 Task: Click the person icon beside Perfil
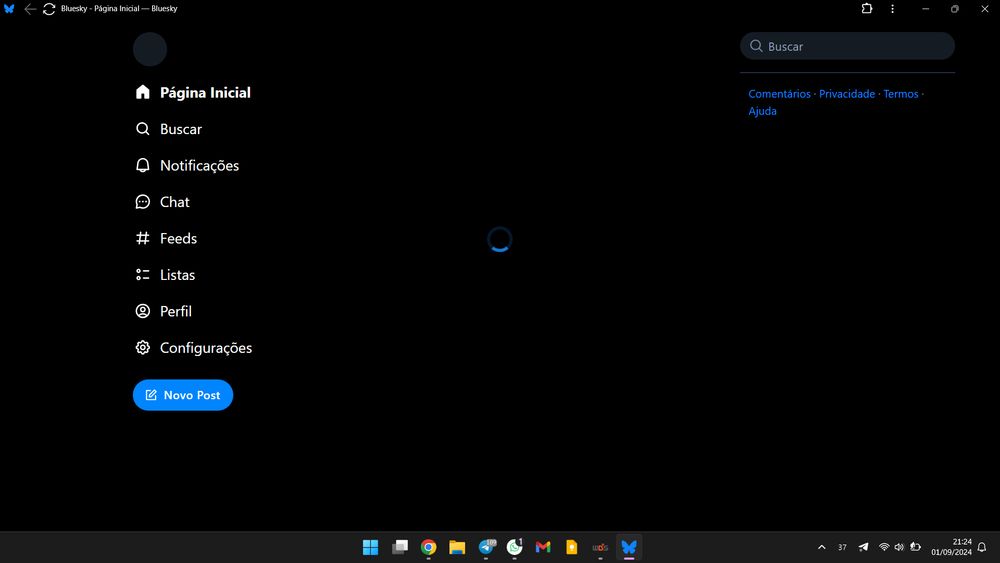click(x=143, y=311)
